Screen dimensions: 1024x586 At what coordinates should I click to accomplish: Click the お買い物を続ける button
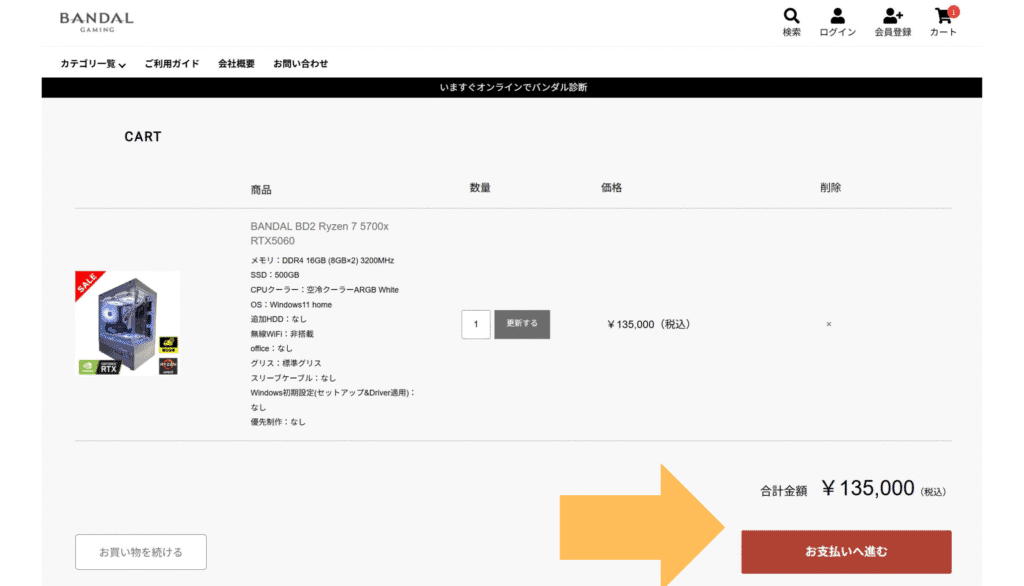[141, 552]
